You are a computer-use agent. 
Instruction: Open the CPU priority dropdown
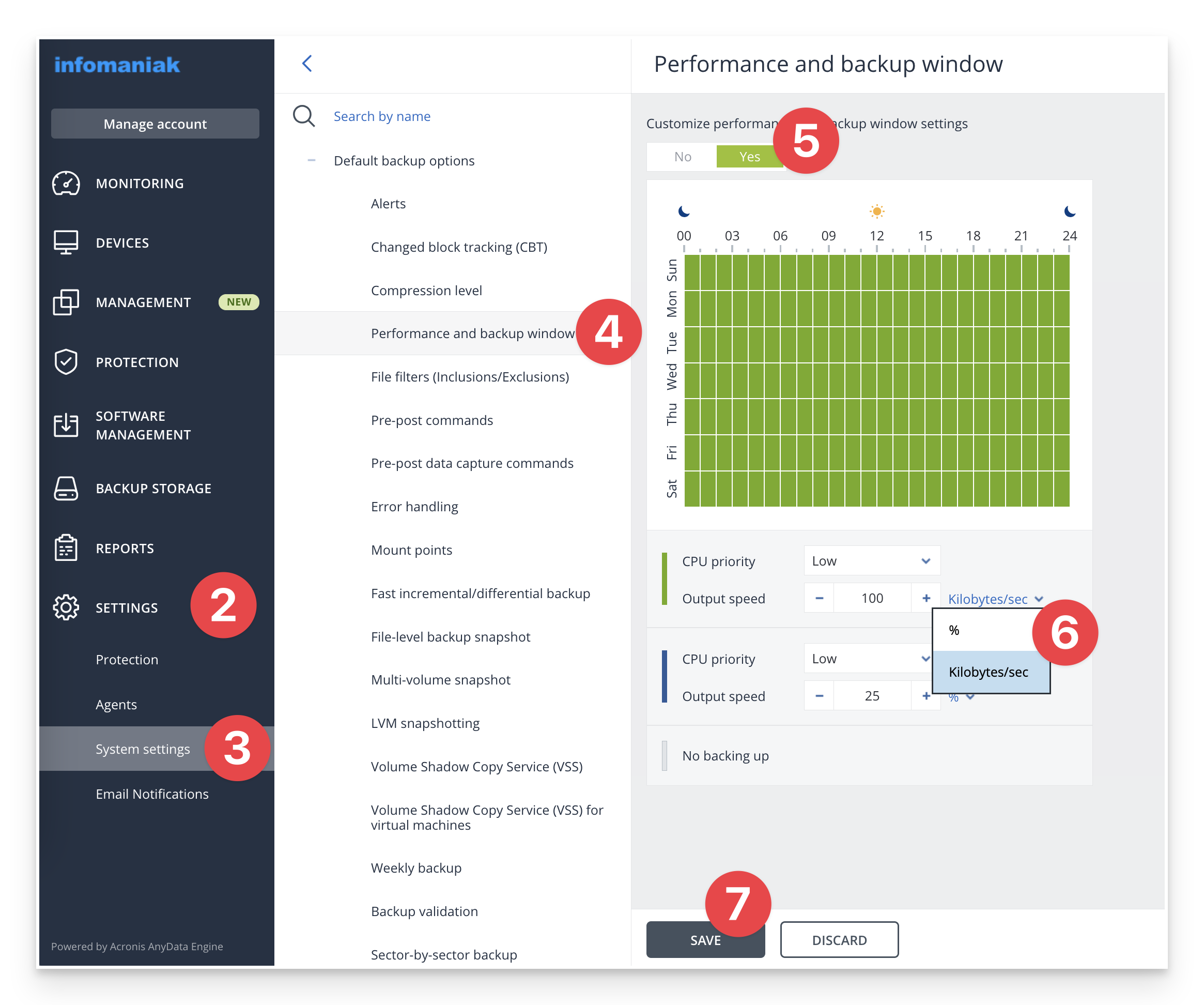pyautogui.click(x=871, y=560)
